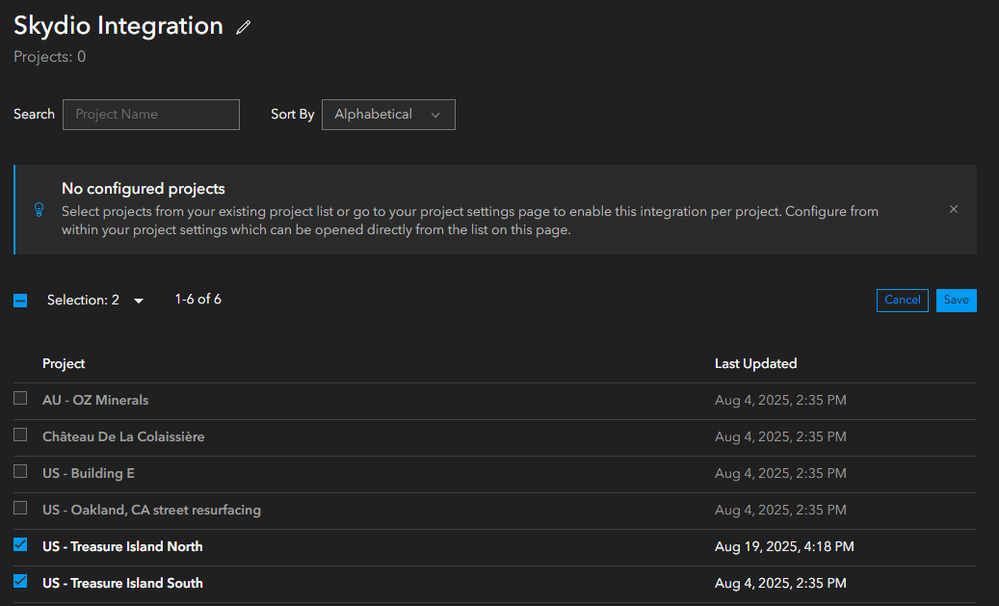Uncheck US - Treasure Island South

(x=20, y=581)
